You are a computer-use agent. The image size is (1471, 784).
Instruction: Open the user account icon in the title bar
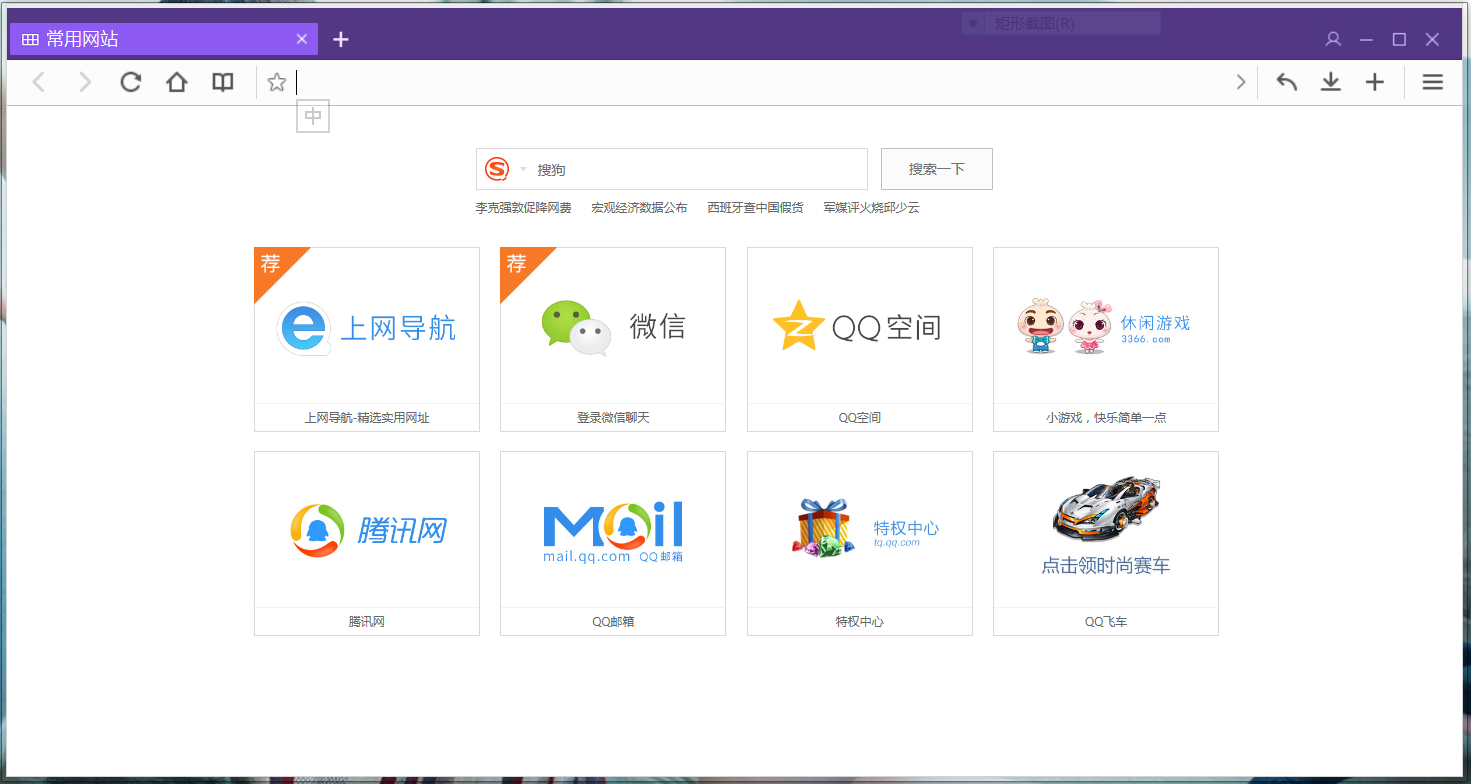pos(1333,39)
